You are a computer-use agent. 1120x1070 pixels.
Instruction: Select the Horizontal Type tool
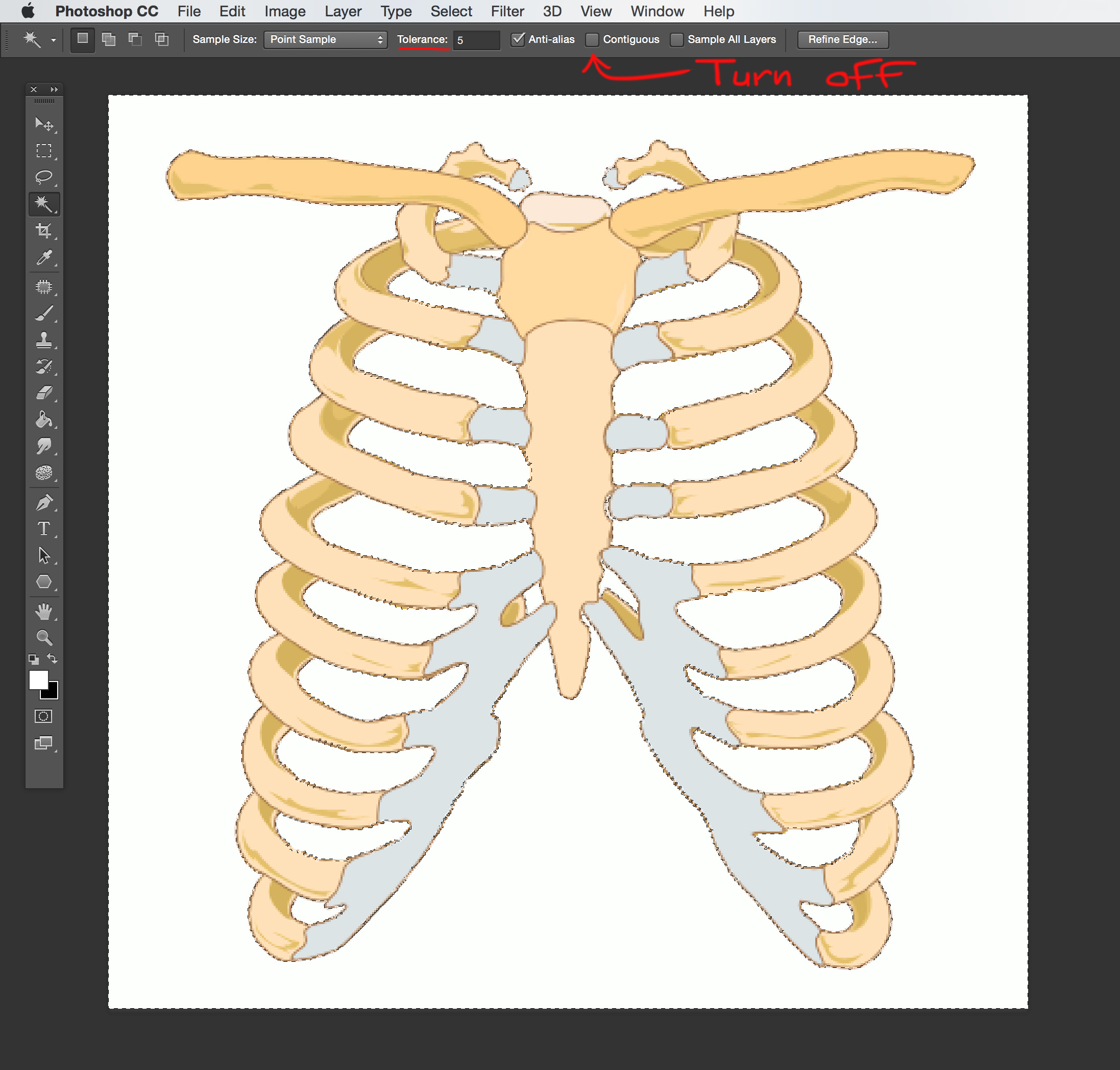coord(44,528)
